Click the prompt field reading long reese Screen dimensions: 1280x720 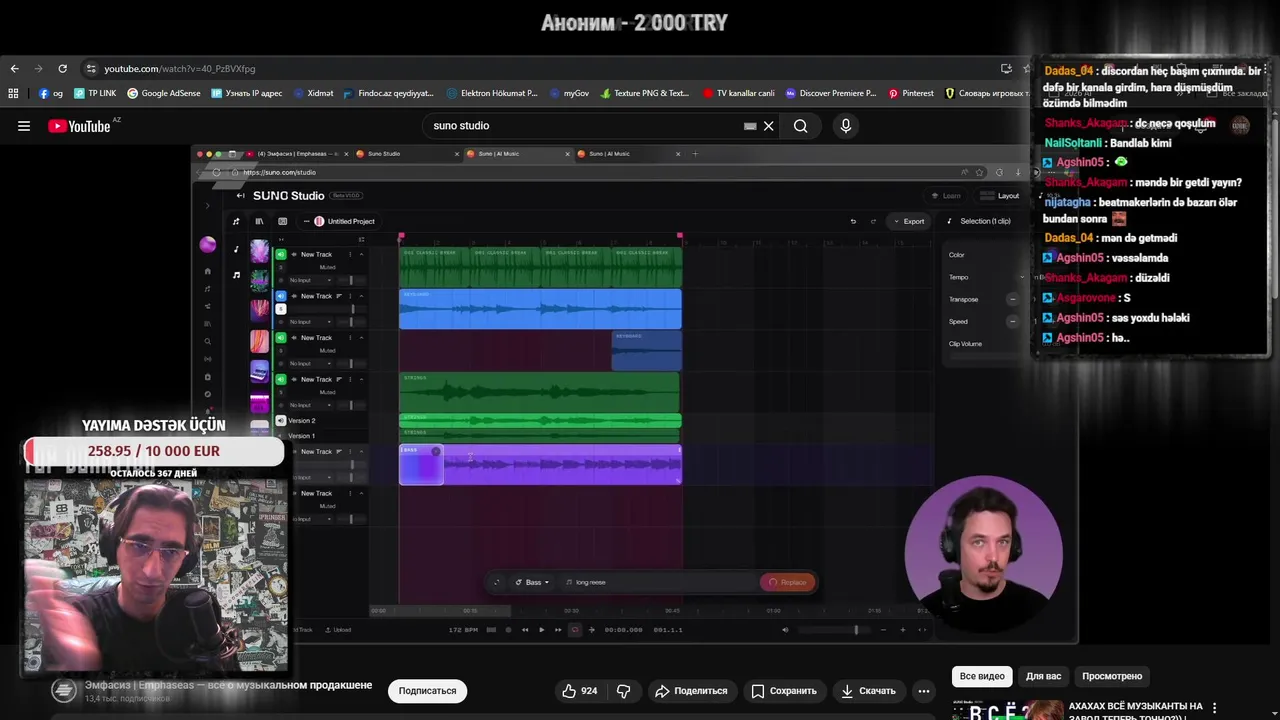658,582
